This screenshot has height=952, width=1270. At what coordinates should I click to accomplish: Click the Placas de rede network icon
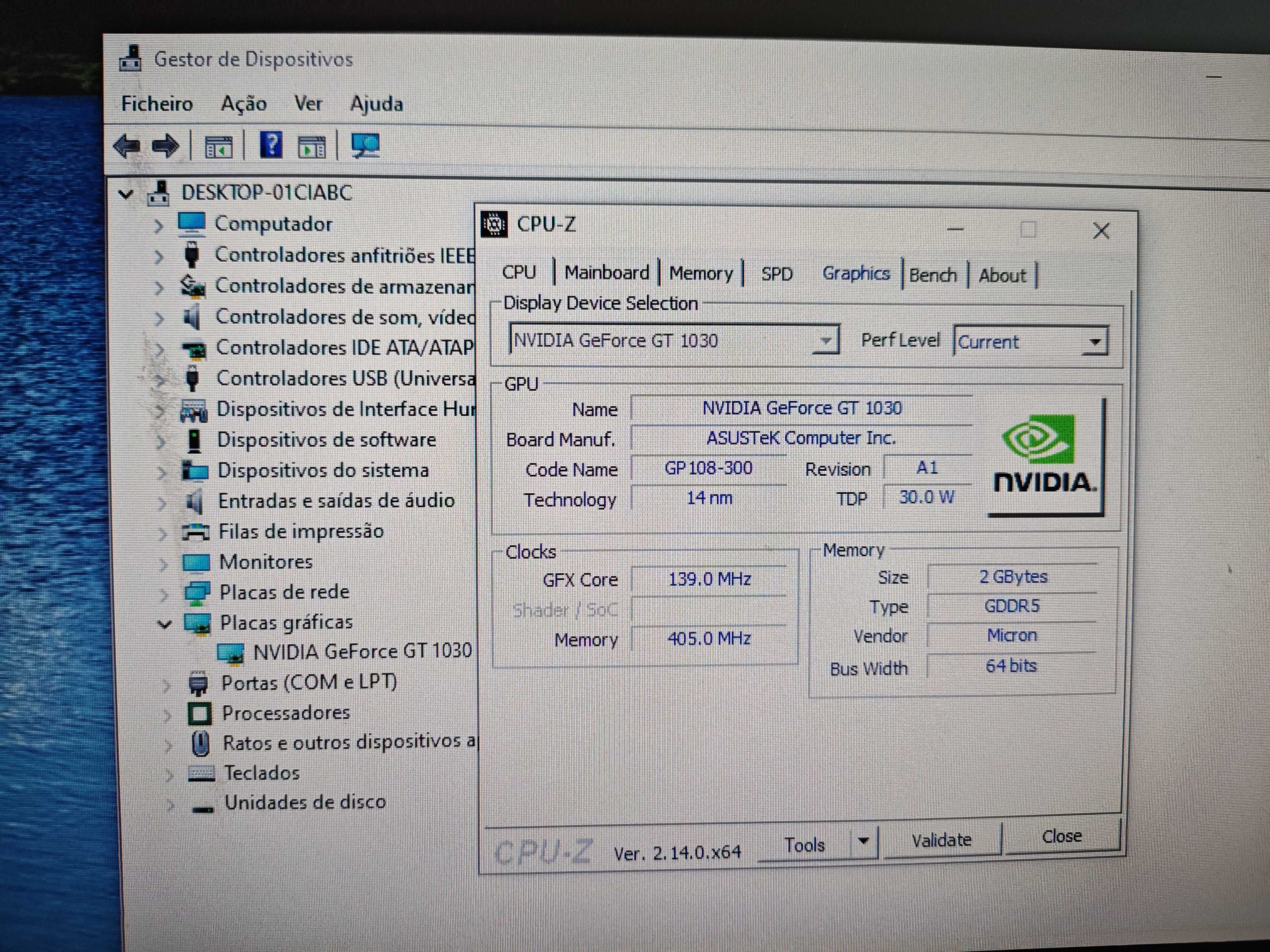click(x=197, y=593)
